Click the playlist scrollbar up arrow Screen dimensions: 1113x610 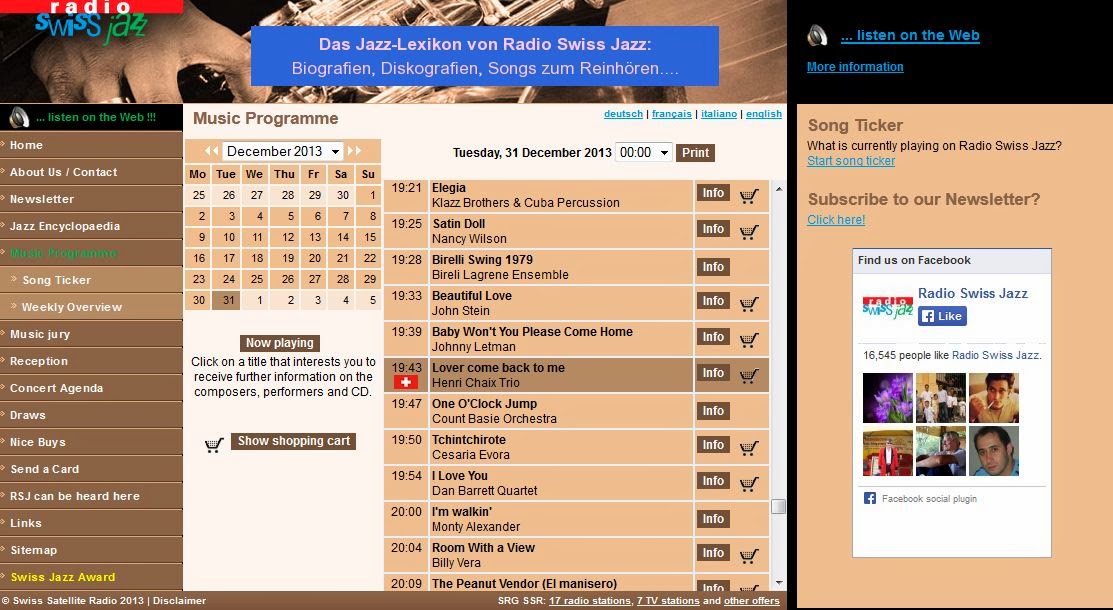(x=779, y=189)
